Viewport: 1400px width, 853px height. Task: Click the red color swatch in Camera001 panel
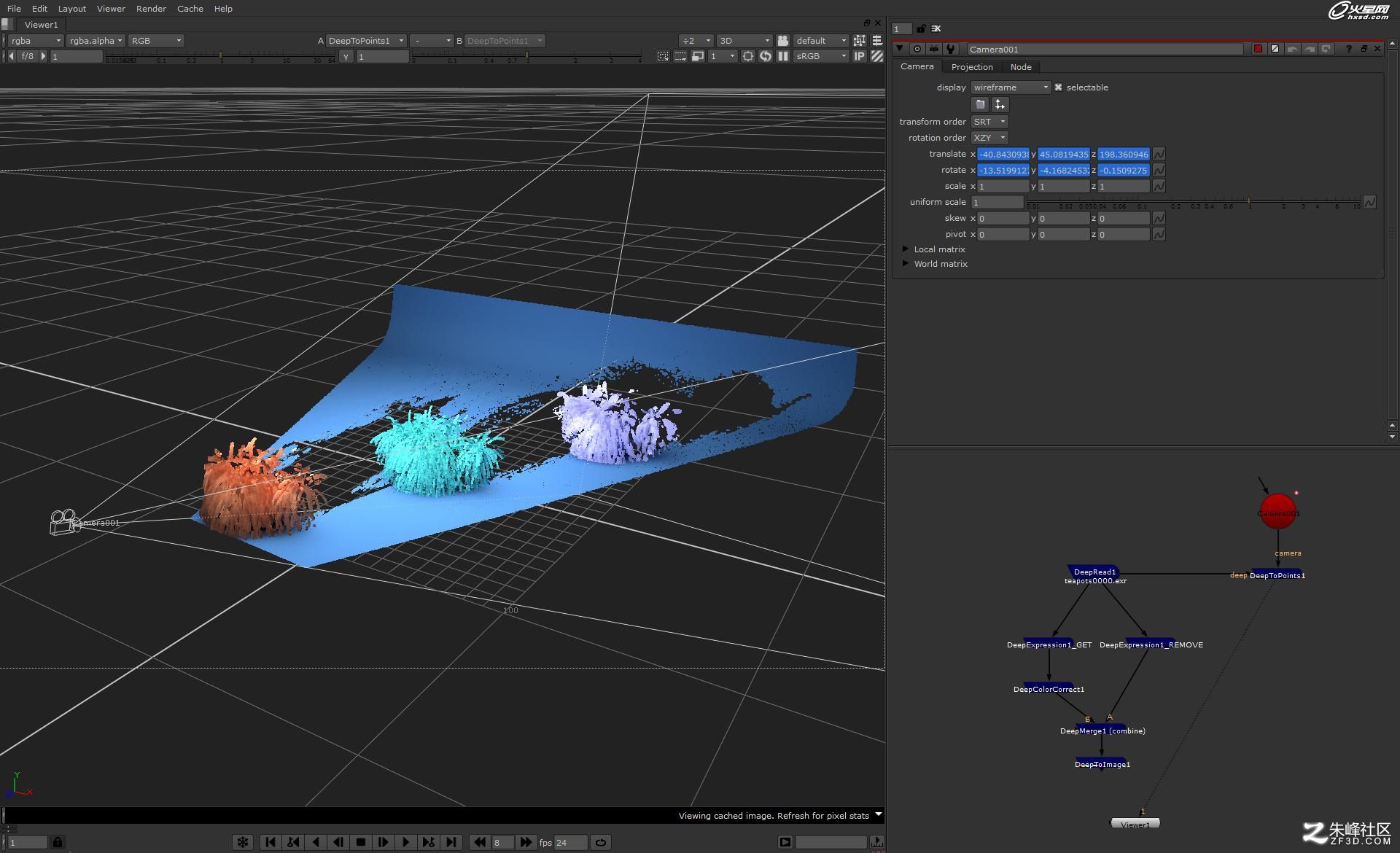pos(1257,48)
